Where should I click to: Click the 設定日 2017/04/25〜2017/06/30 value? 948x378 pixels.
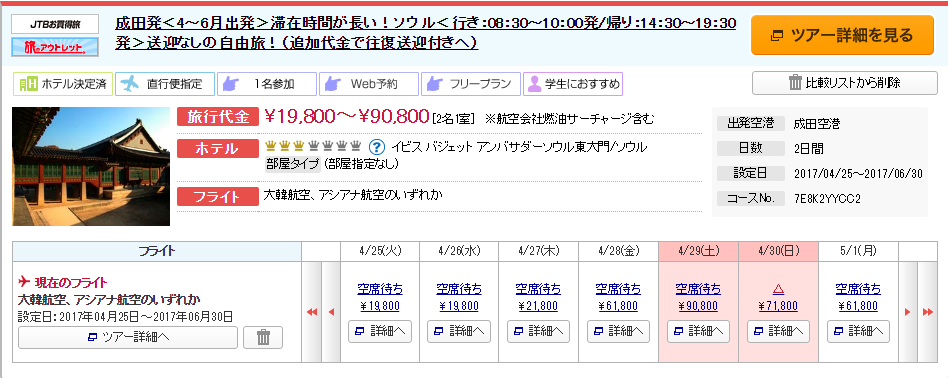pos(858,174)
